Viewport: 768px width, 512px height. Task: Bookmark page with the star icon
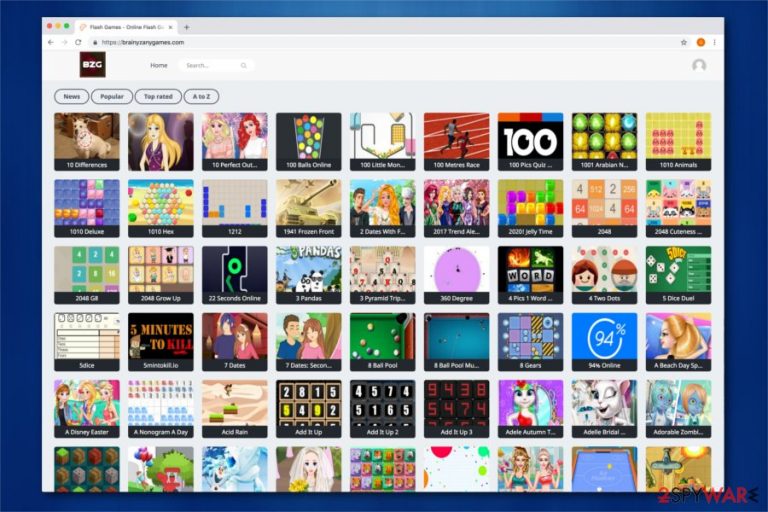[684, 43]
